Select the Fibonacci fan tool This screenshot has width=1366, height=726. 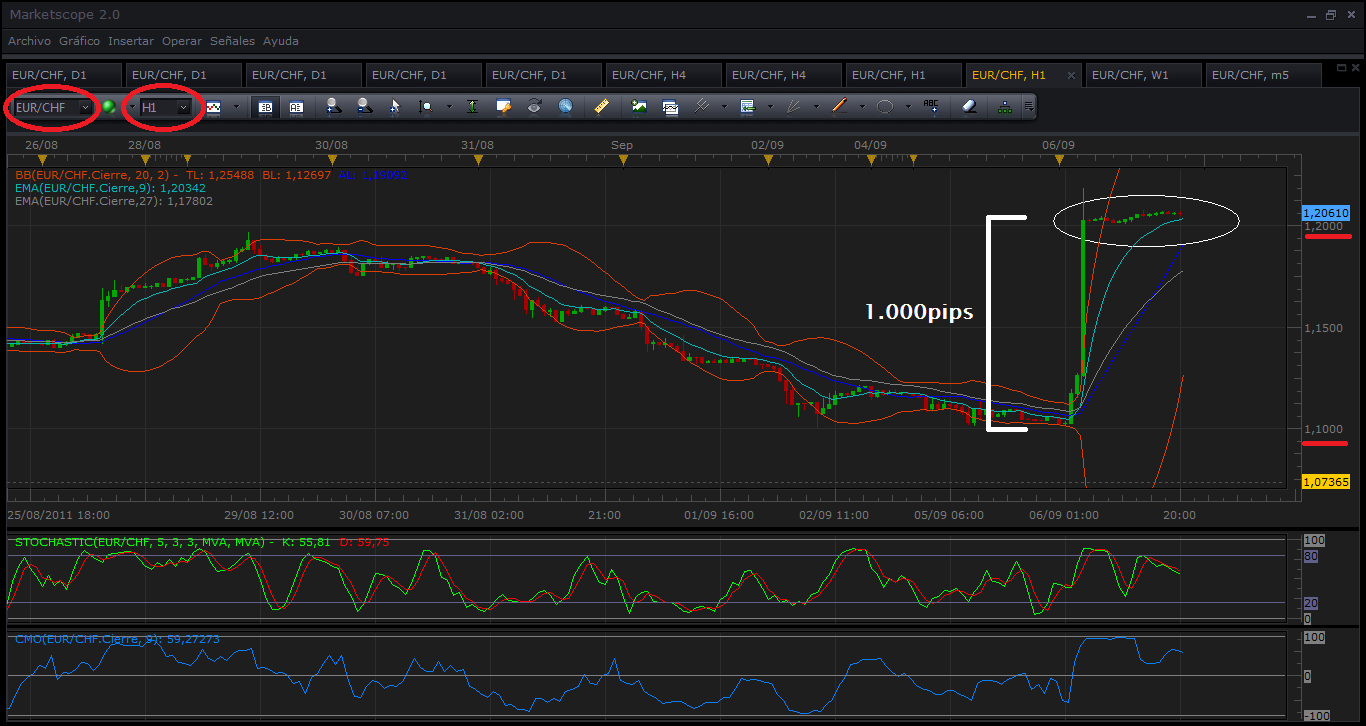point(794,107)
